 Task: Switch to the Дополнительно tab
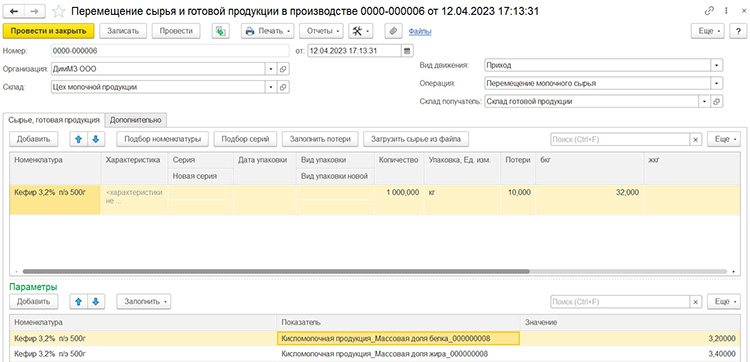(135, 120)
